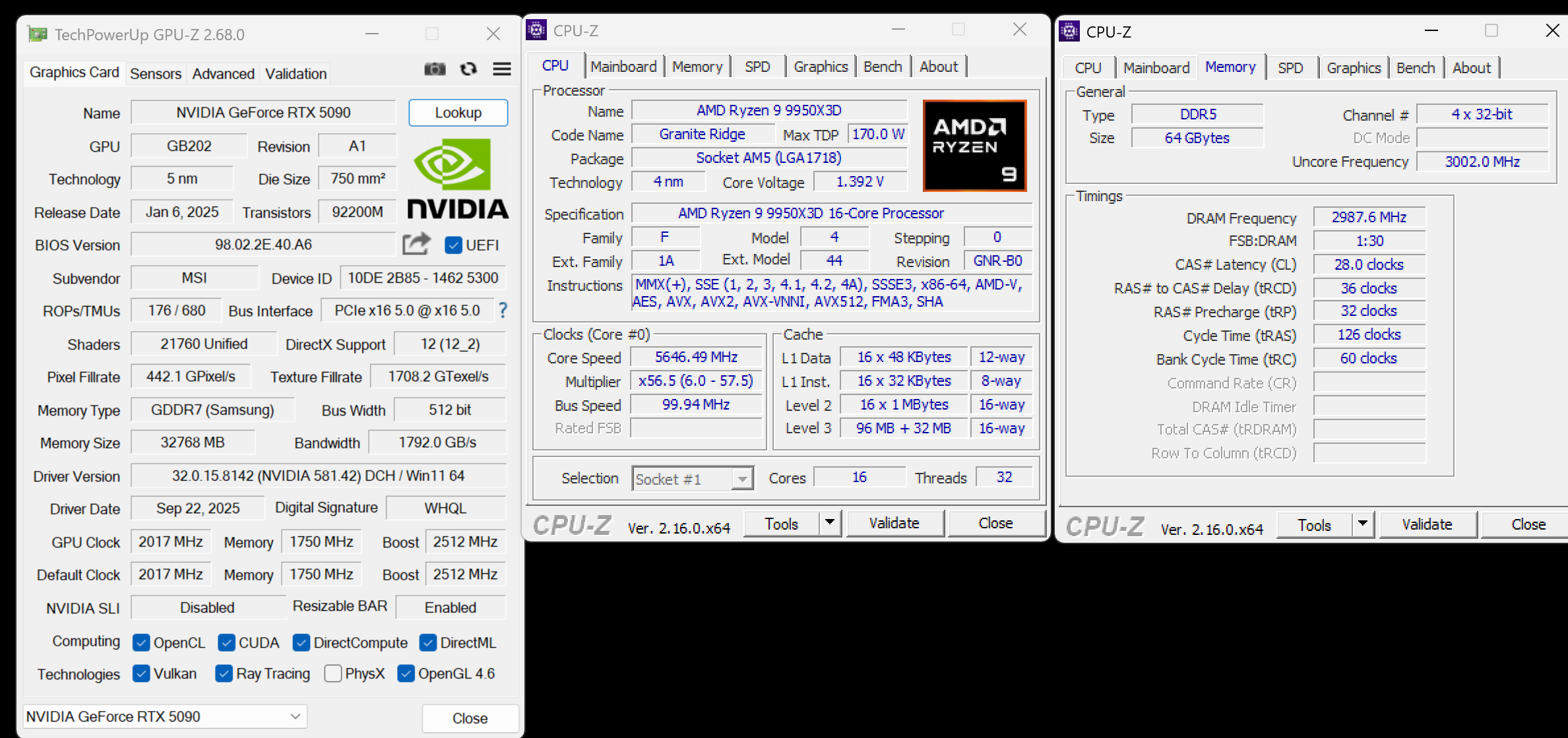Click the GPU-Z Close button at bottom
This screenshot has width=1568, height=738.
click(470, 718)
